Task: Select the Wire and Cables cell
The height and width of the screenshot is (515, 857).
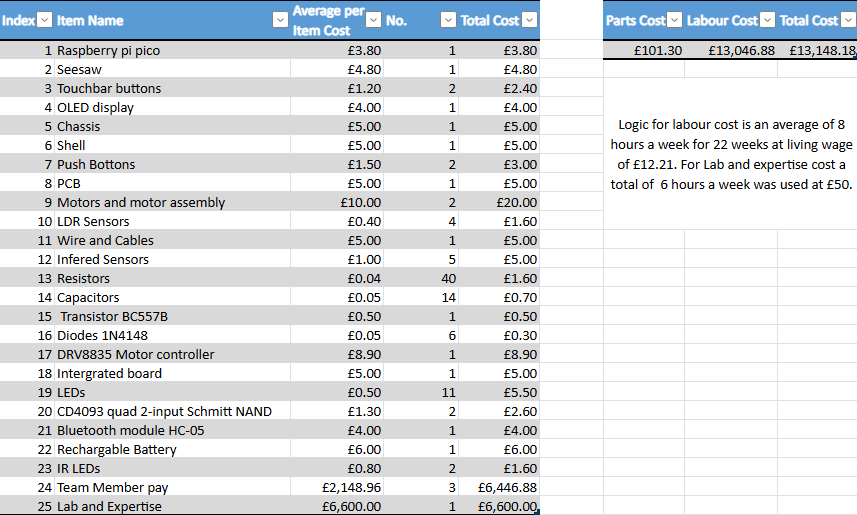Action: [x=172, y=241]
